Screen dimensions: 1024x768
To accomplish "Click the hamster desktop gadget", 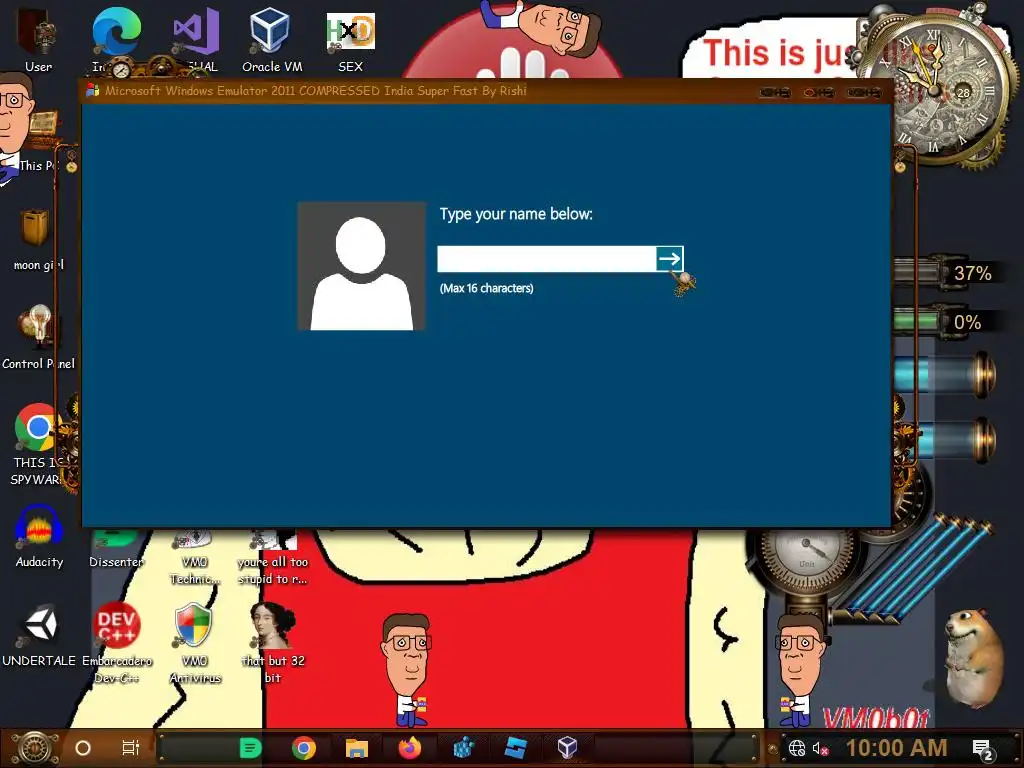I will tap(976, 660).
